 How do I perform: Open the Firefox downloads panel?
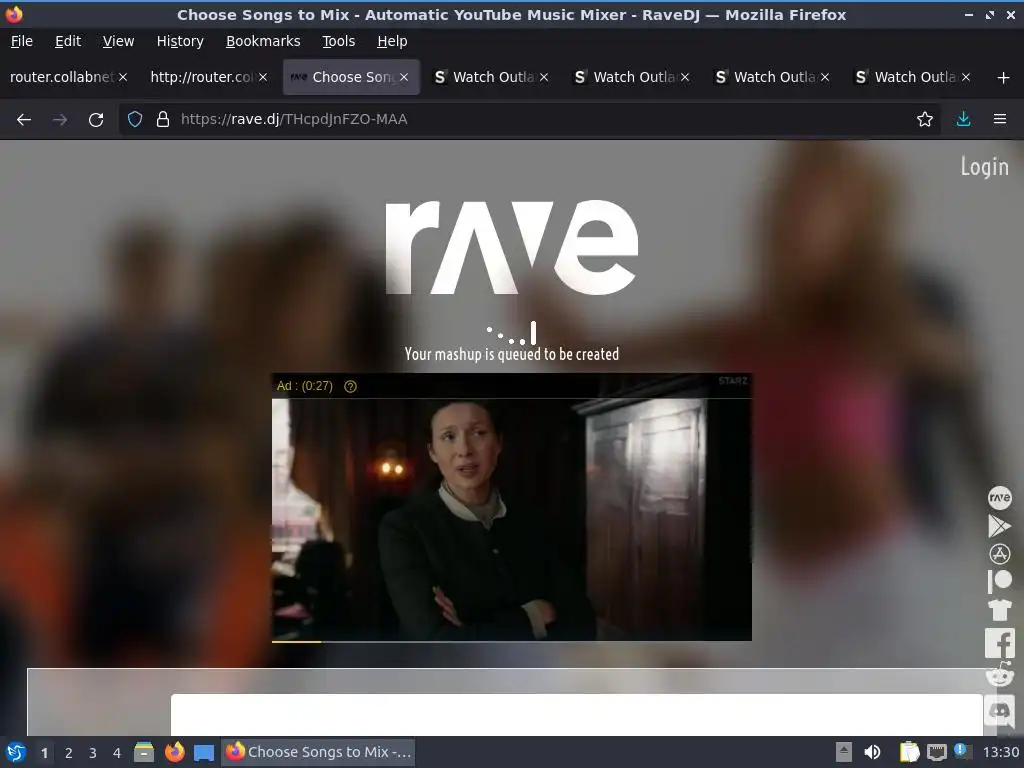[x=963, y=120]
